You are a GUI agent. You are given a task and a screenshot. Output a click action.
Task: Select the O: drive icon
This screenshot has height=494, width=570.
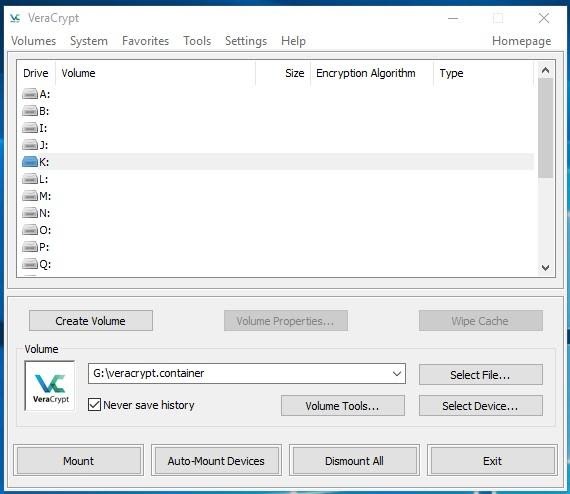(30, 230)
